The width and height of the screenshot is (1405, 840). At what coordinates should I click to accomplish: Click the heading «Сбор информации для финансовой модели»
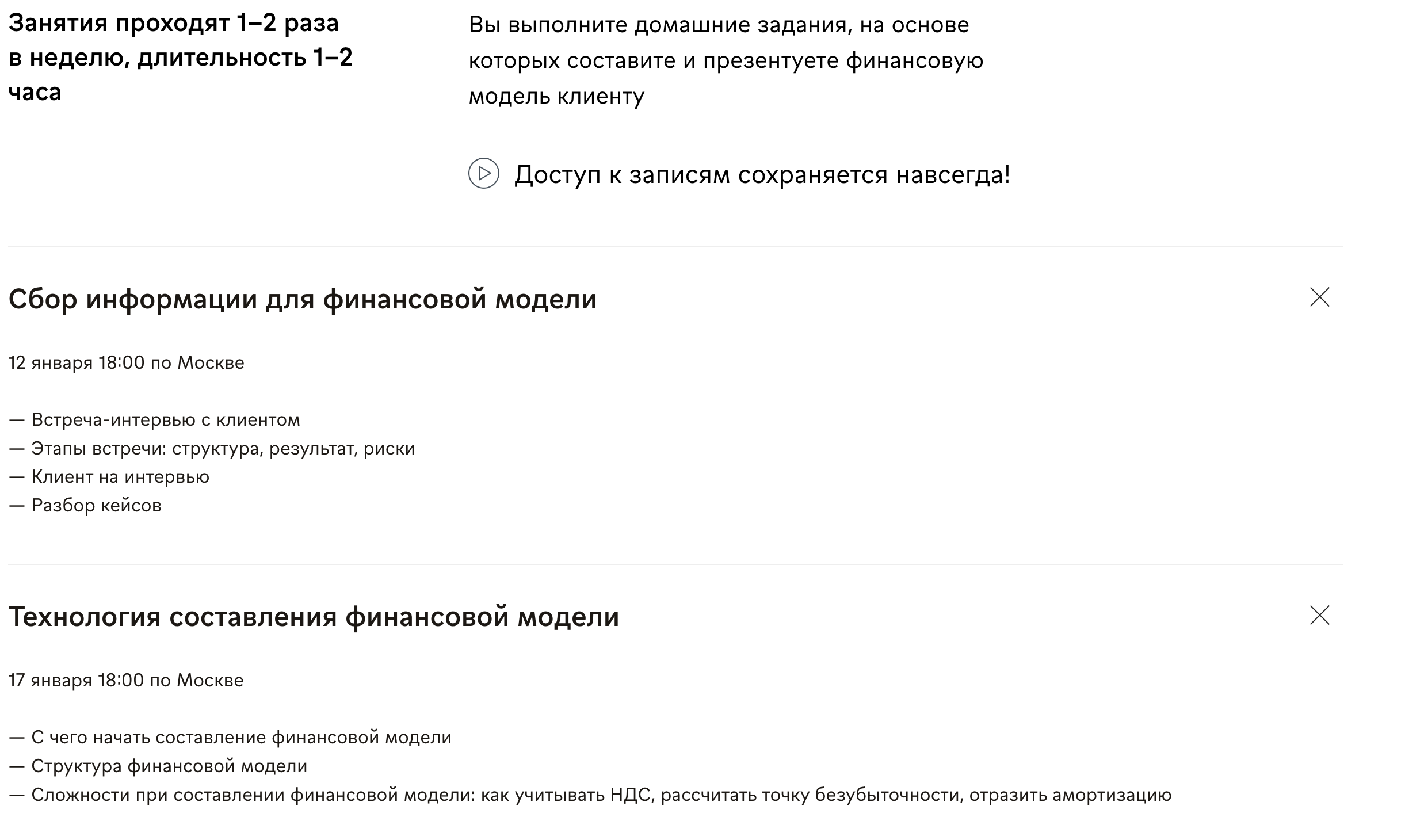[303, 299]
